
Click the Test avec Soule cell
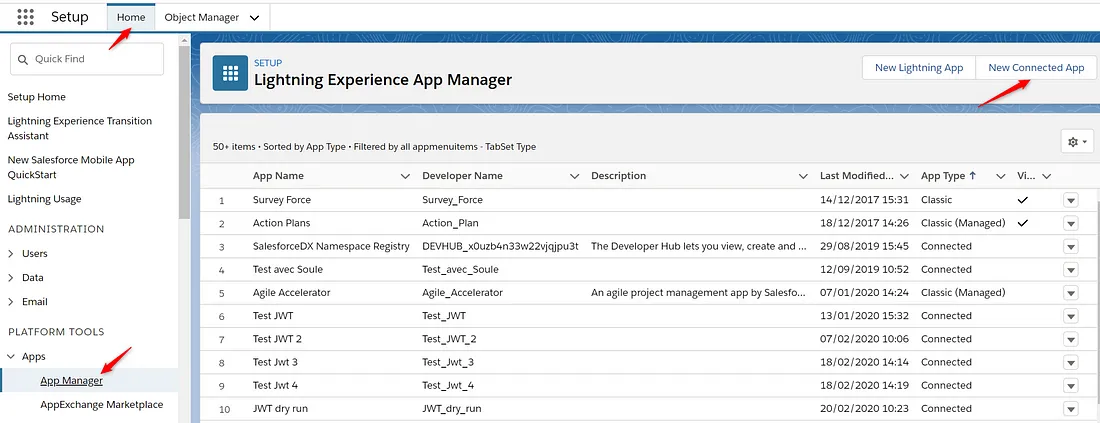pyautogui.click(x=288, y=269)
